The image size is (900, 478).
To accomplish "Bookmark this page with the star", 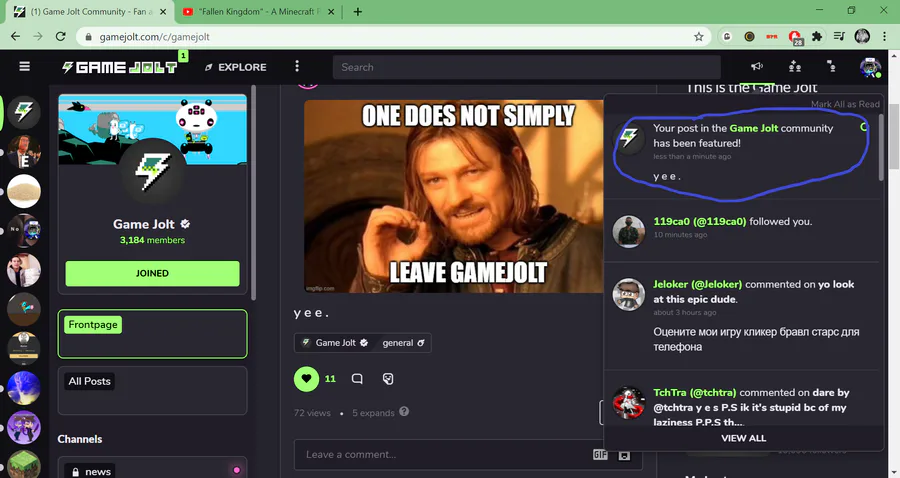I will pyautogui.click(x=699, y=37).
